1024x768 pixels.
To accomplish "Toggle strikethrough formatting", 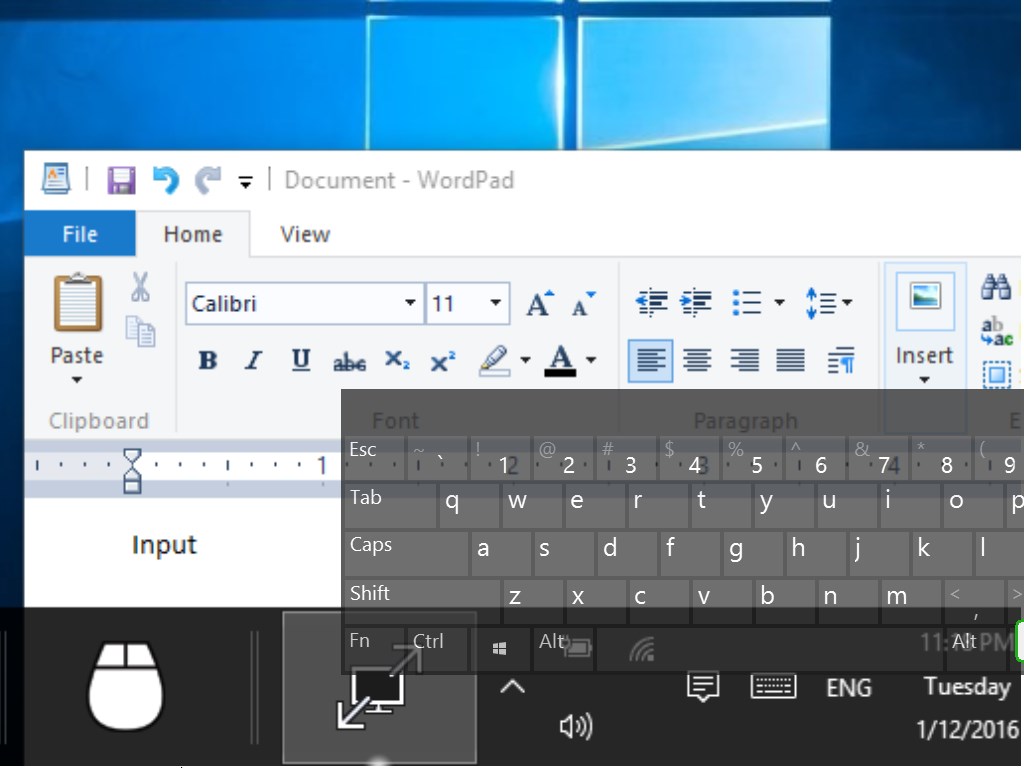I will [x=349, y=361].
